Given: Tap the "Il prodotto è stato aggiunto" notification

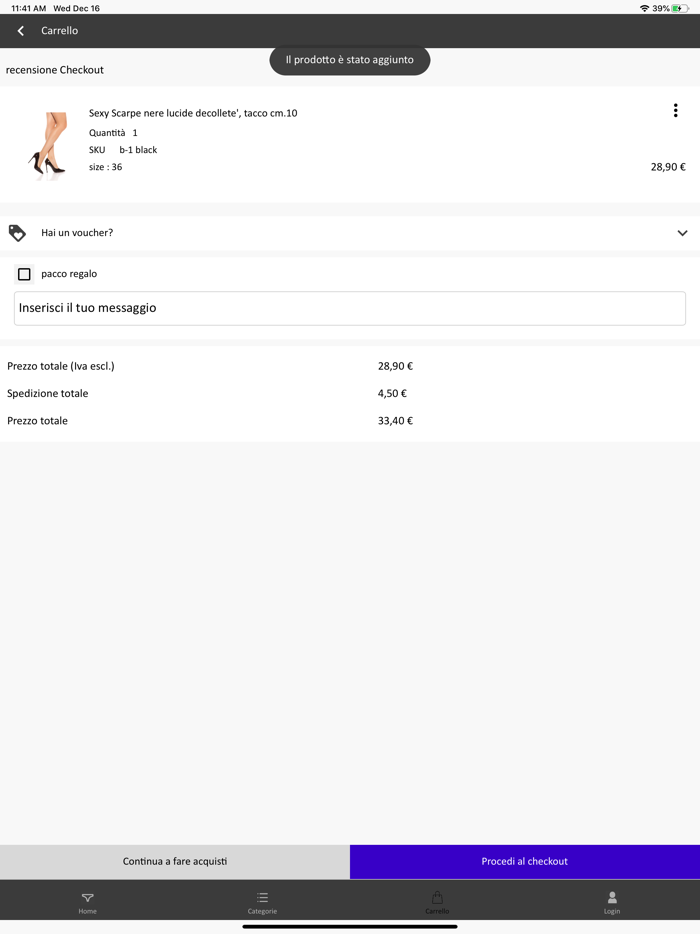Looking at the screenshot, I should pyautogui.click(x=350, y=60).
